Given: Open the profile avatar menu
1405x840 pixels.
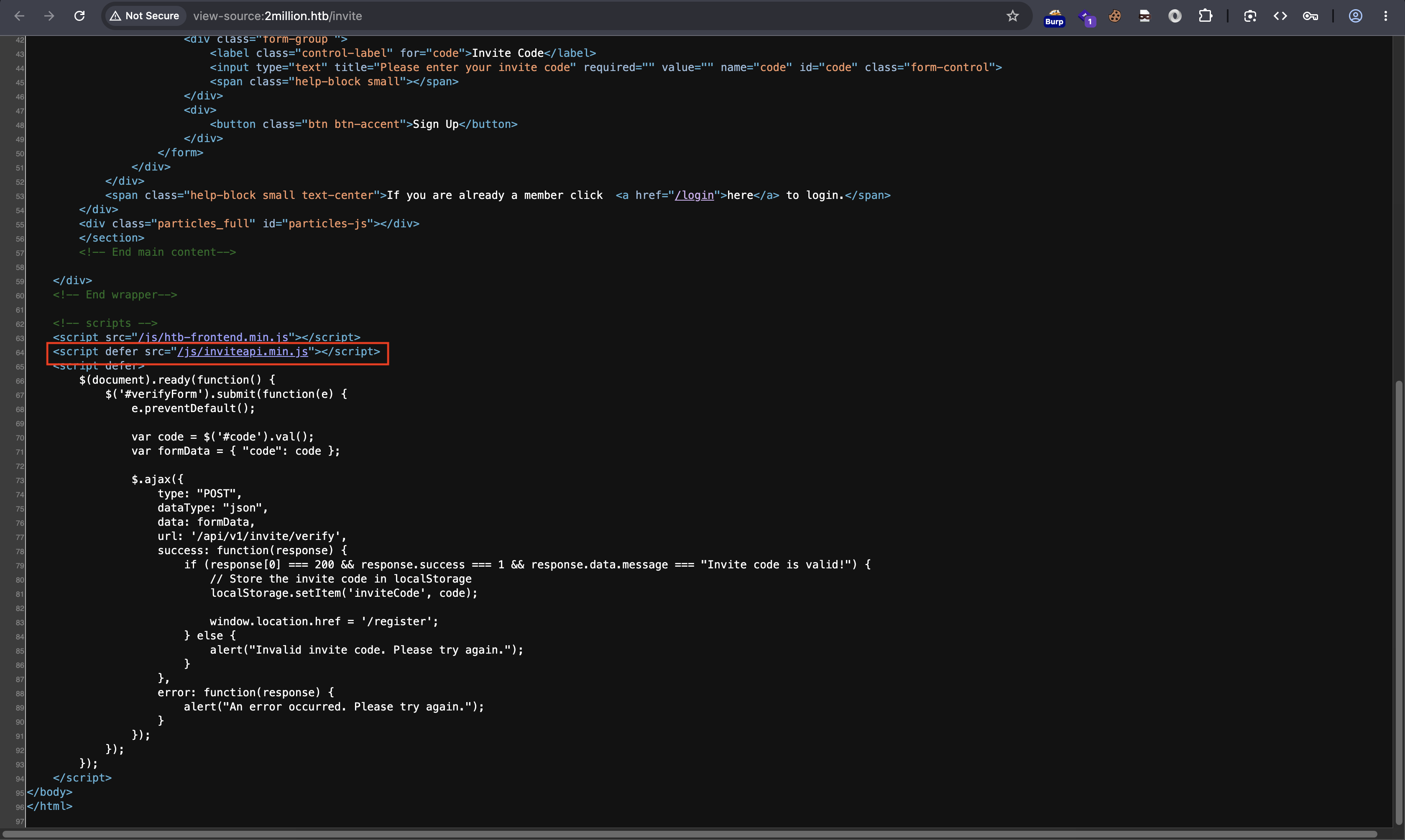Looking at the screenshot, I should point(1355,16).
